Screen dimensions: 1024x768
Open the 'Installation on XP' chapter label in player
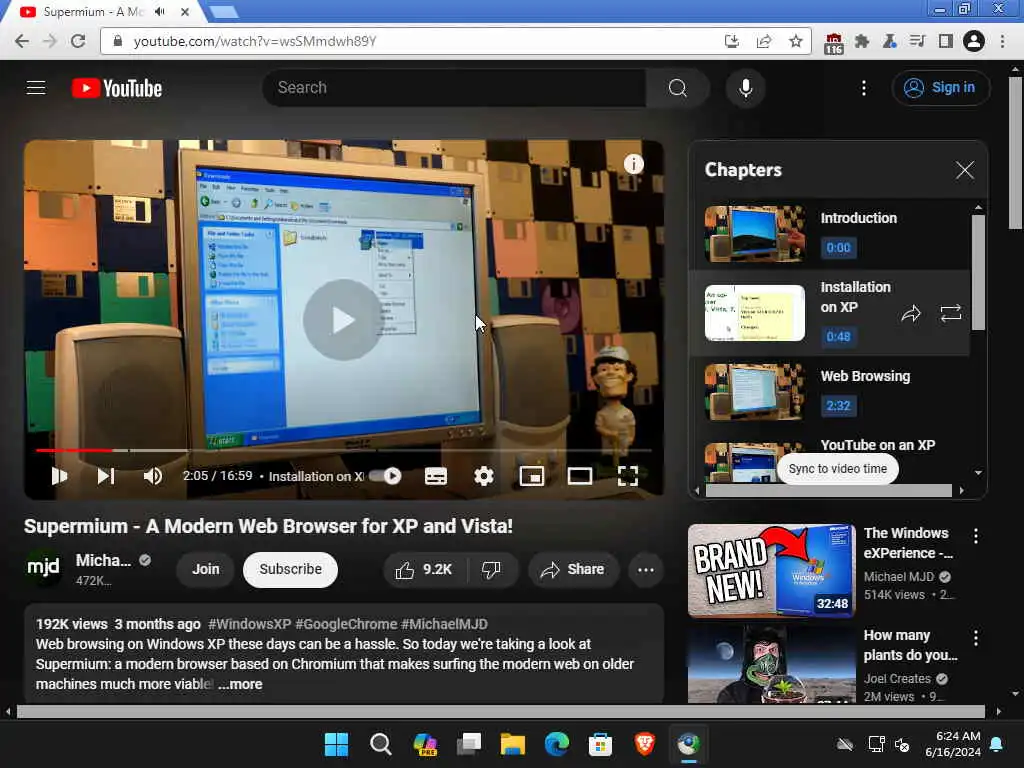click(x=316, y=476)
